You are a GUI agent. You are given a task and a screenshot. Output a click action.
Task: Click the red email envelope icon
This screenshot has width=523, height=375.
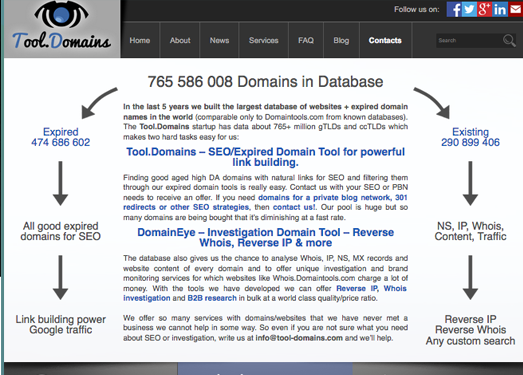tap(516, 9)
